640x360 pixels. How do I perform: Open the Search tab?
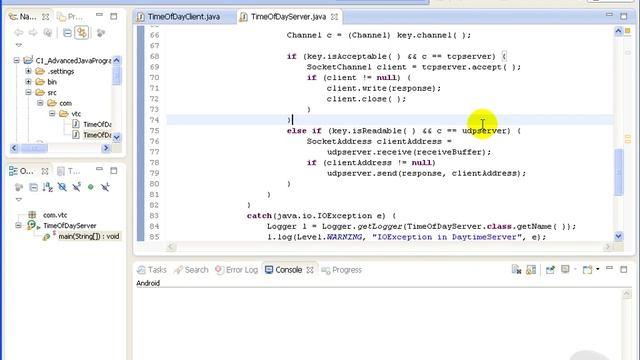[x=191, y=270]
